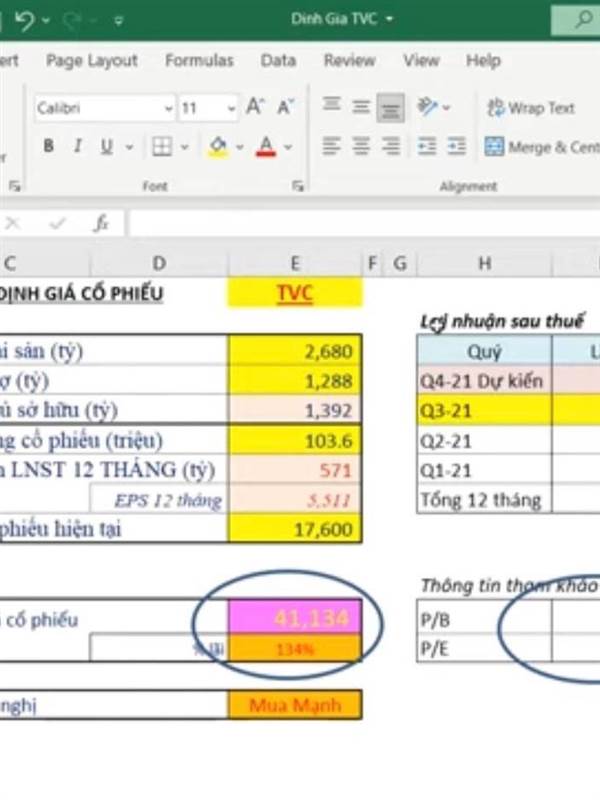
Task: Click the TVC ticker cell
Action: click(x=295, y=293)
